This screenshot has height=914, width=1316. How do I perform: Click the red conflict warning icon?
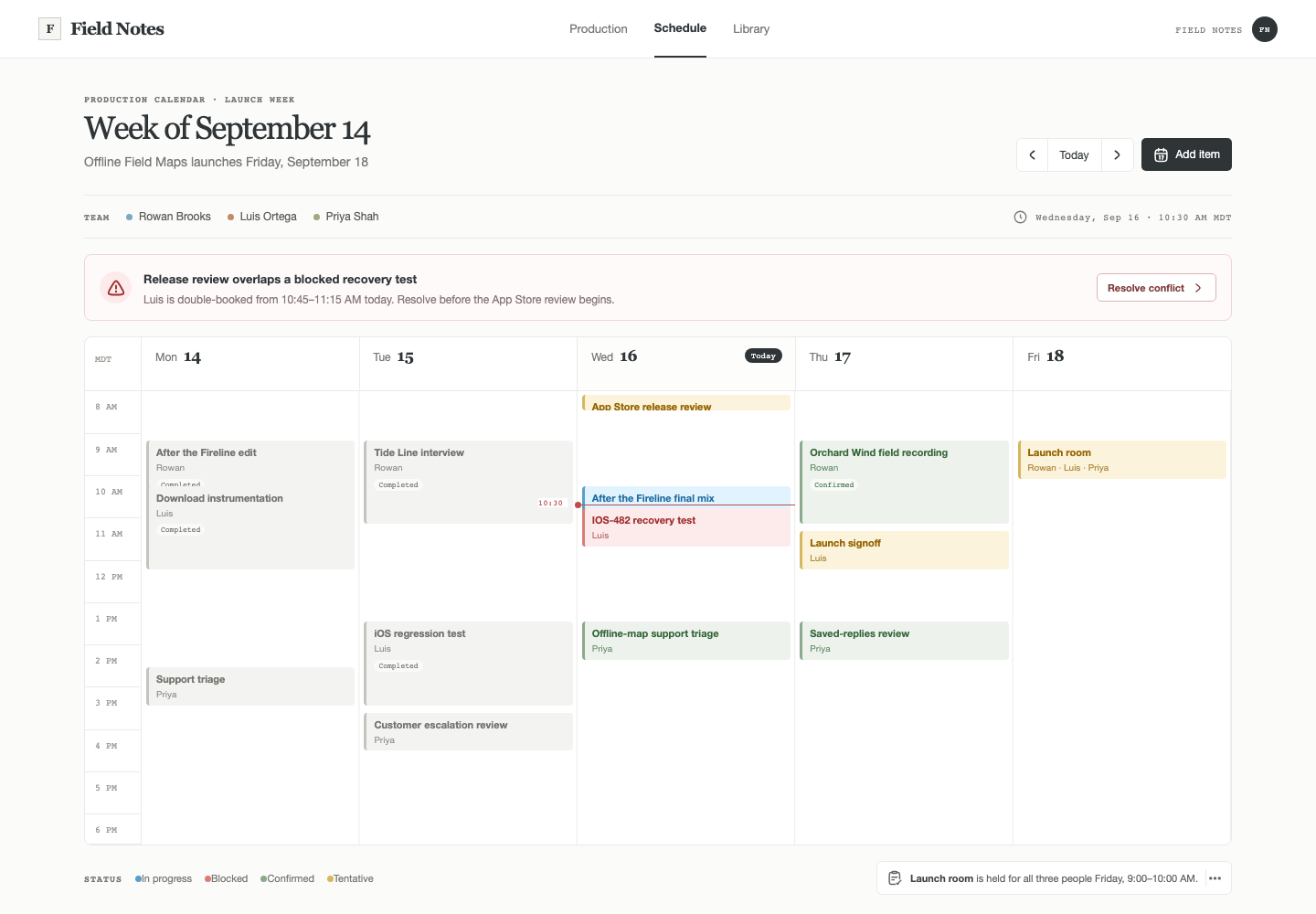pos(116,288)
